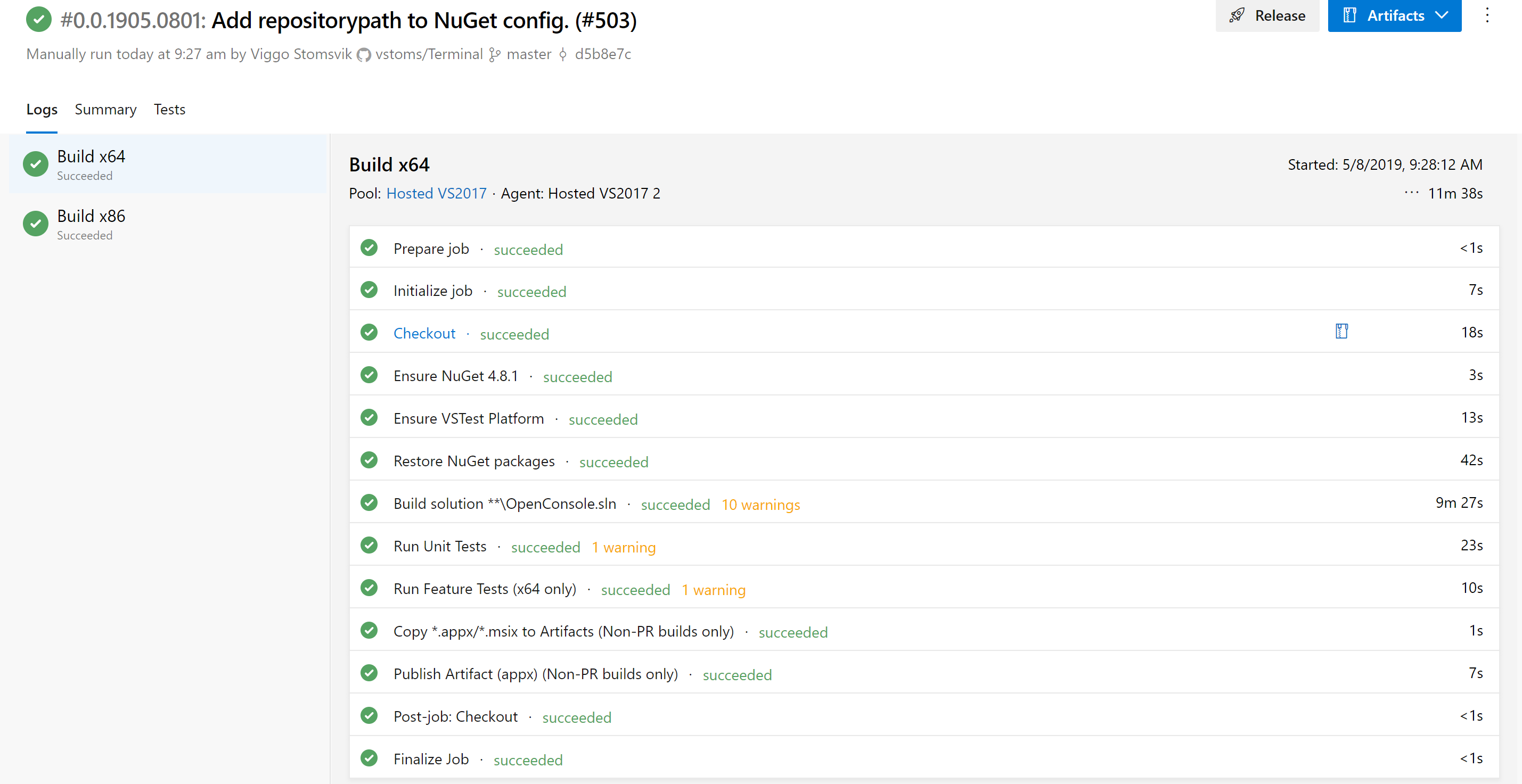Click the branch icon before master
1522x784 pixels.
495,55
